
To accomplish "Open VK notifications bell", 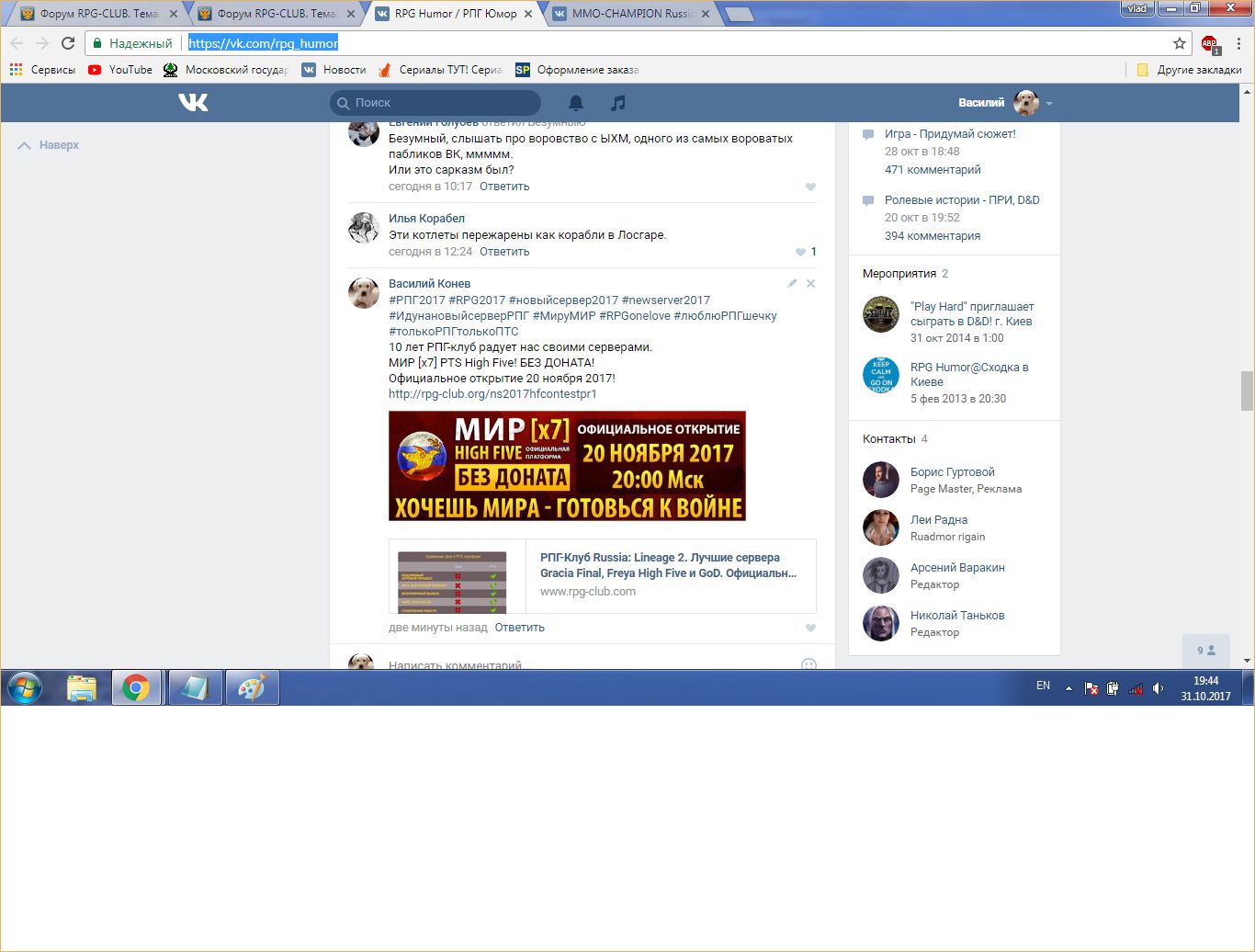I will click(576, 102).
